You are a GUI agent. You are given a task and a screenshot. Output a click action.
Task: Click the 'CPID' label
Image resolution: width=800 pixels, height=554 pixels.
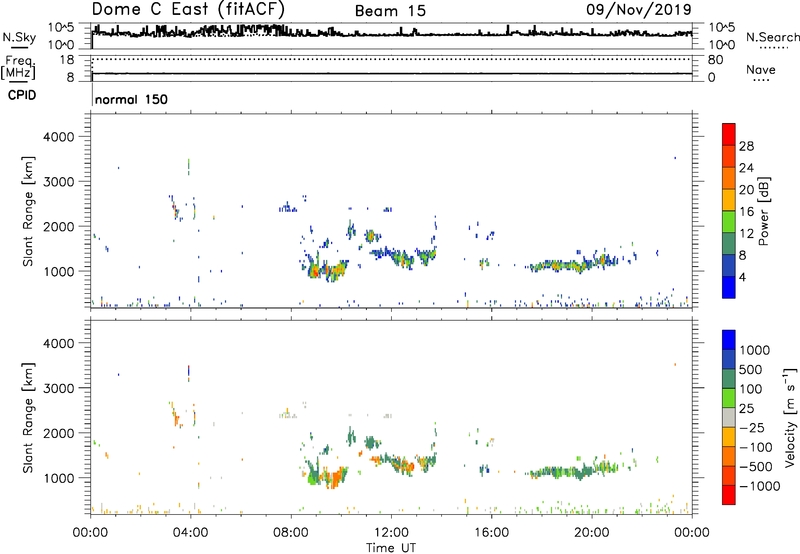pos(22,95)
